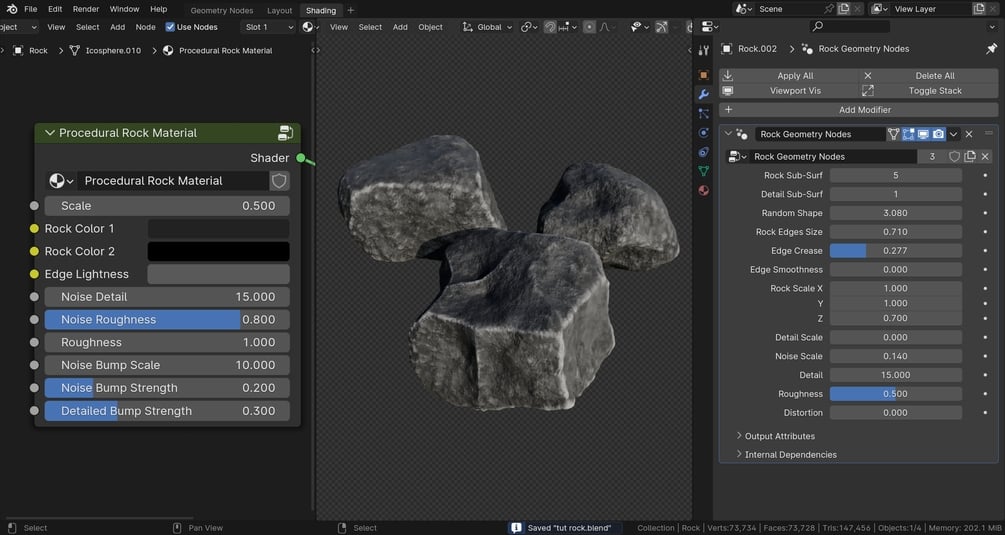Switch to the Geometry Nodes workspace tab
Image resolution: width=1005 pixels, height=535 pixels.
pyautogui.click(x=222, y=10)
